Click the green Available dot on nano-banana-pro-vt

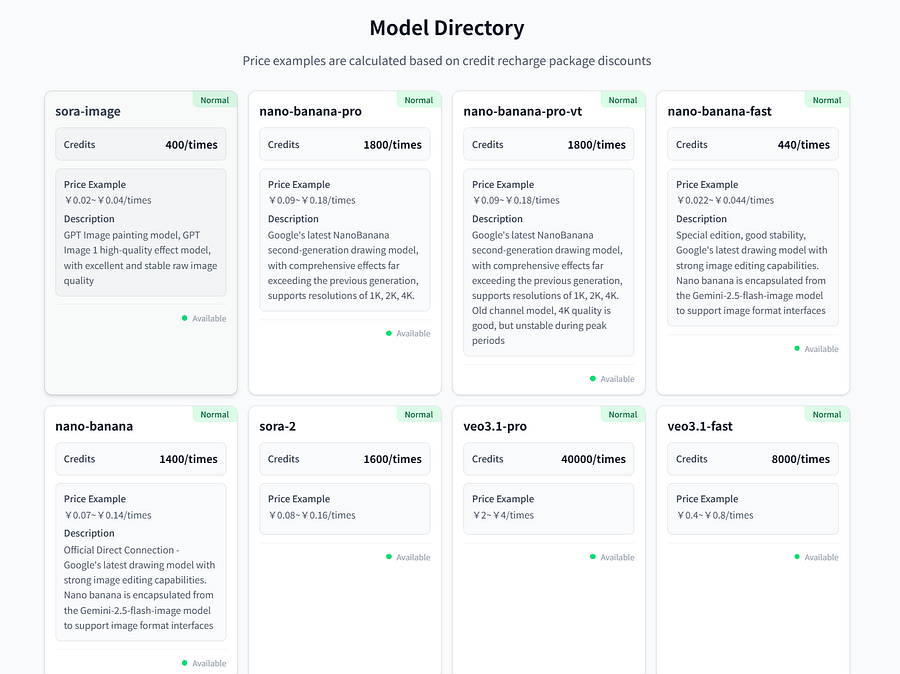(x=593, y=378)
